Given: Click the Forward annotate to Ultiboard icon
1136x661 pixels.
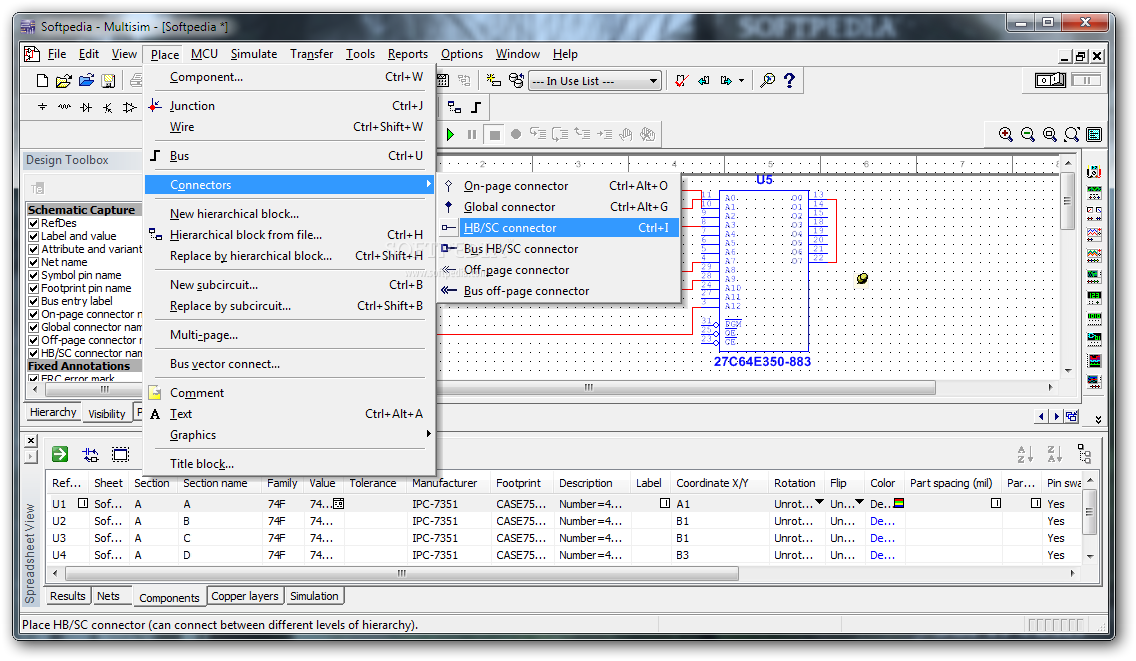Looking at the screenshot, I should pyautogui.click(x=726, y=80).
